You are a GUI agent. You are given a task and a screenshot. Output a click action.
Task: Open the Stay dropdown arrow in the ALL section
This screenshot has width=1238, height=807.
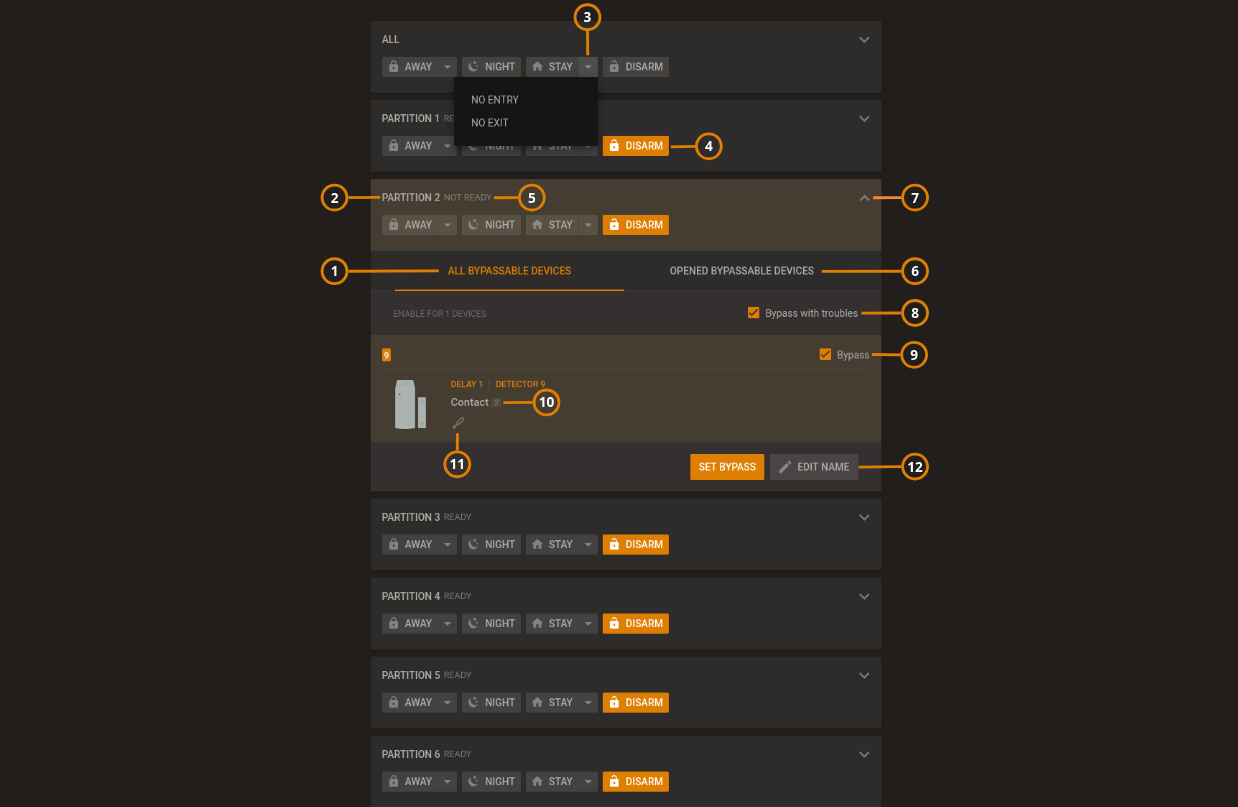pyautogui.click(x=587, y=66)
